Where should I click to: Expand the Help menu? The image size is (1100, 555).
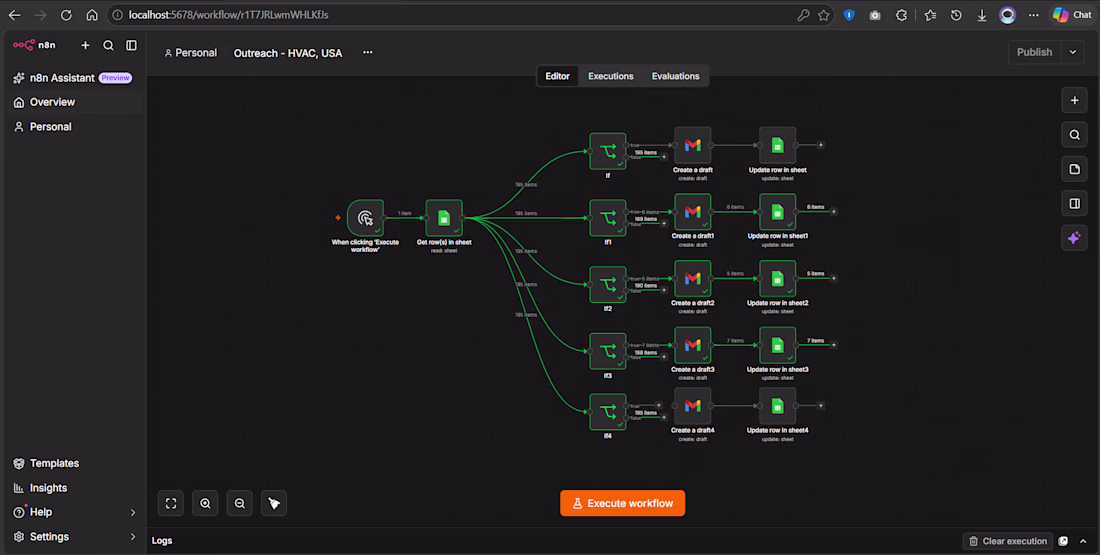(74, 512)
